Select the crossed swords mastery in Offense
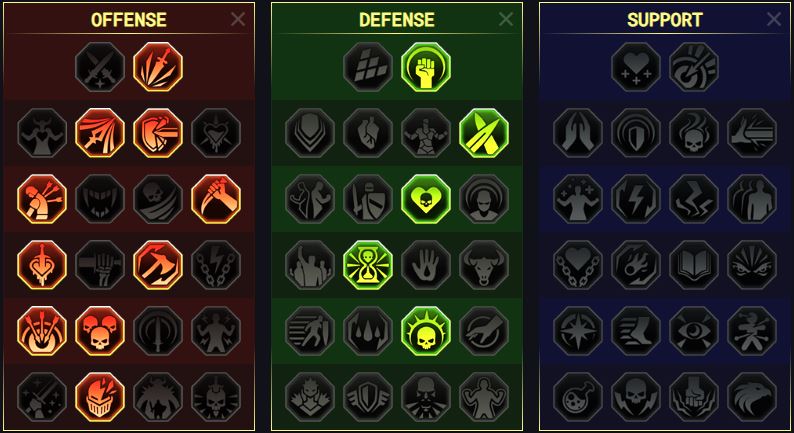The height and width of the screenshot is (433, 794). coord(100,67)
